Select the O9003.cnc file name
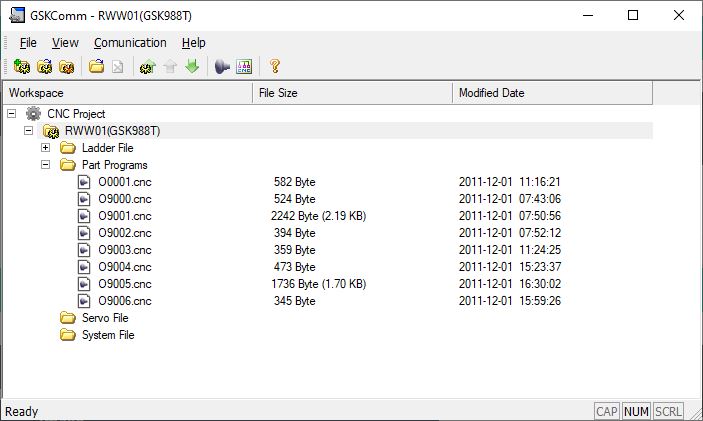703x421 pixels. tap(125, 250)
